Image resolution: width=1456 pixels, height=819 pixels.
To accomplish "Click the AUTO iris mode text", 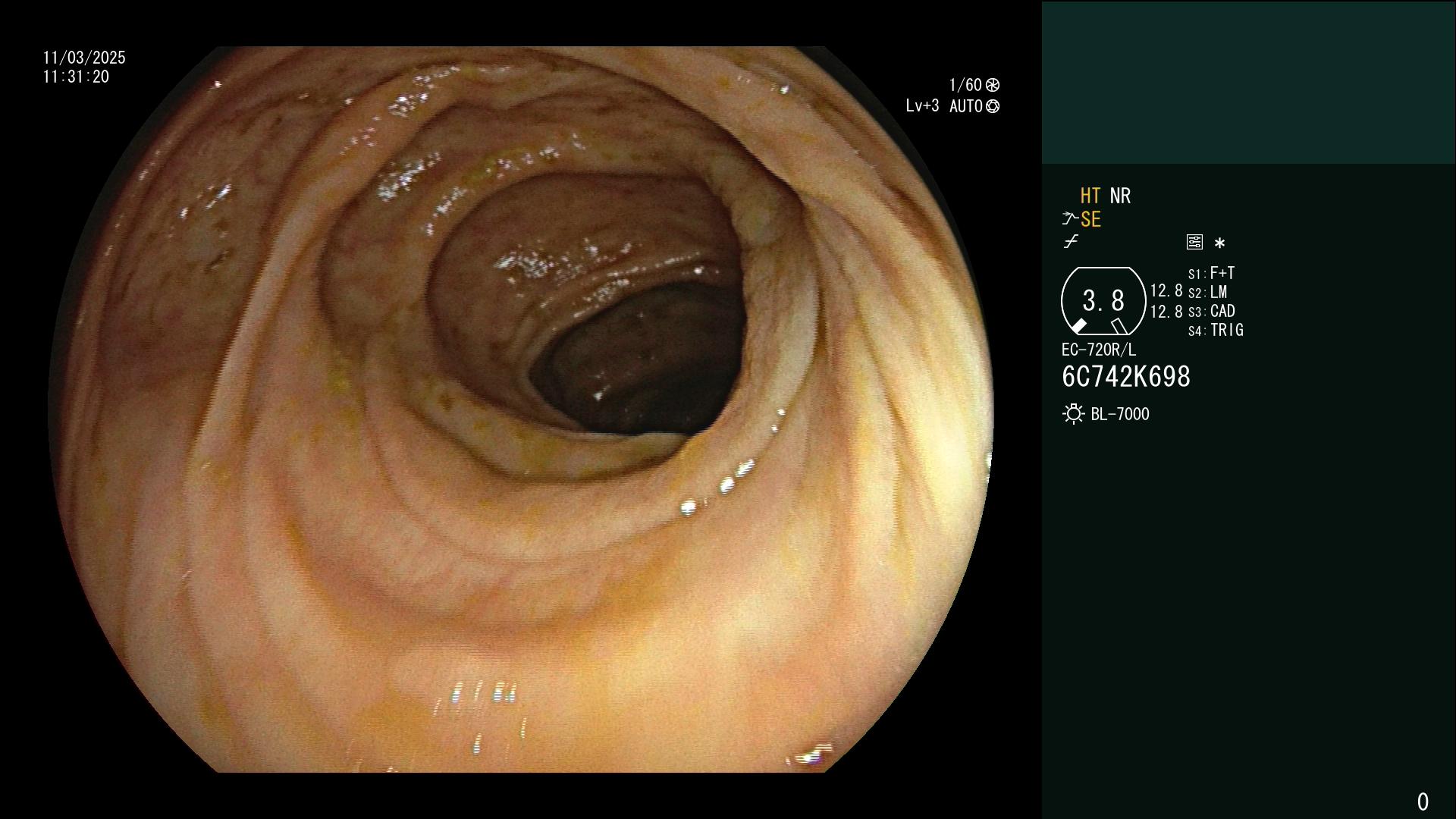I will 966,106.
